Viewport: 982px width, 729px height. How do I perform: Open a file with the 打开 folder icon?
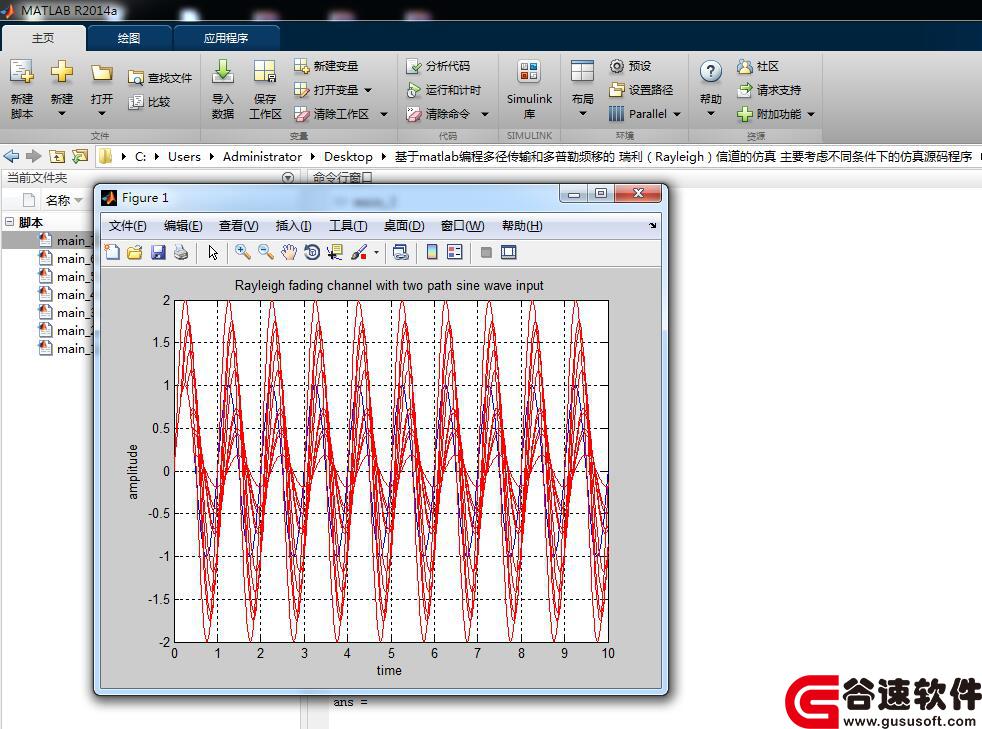(x=101, y=73)
